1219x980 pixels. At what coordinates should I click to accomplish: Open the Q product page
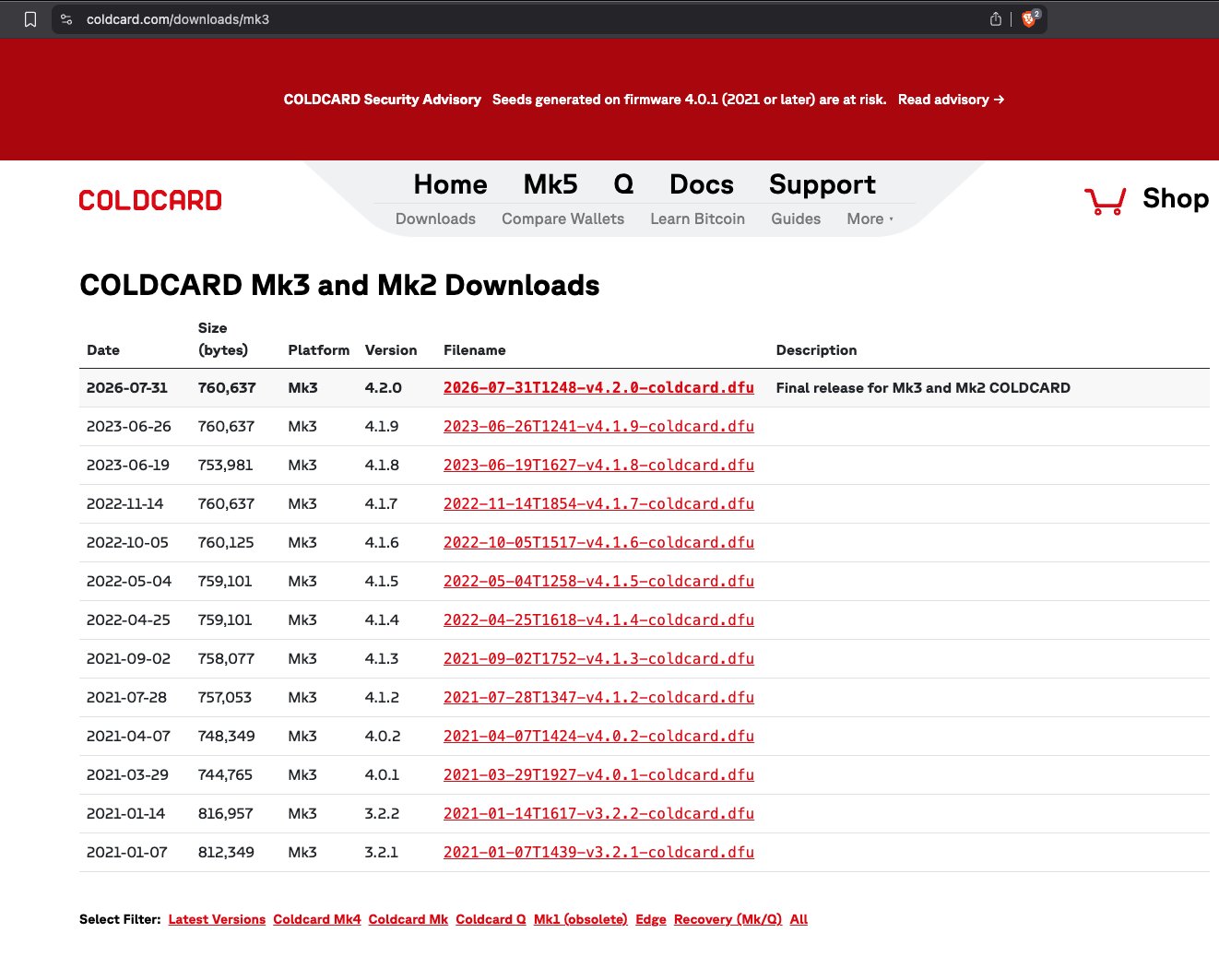[623, 184]
